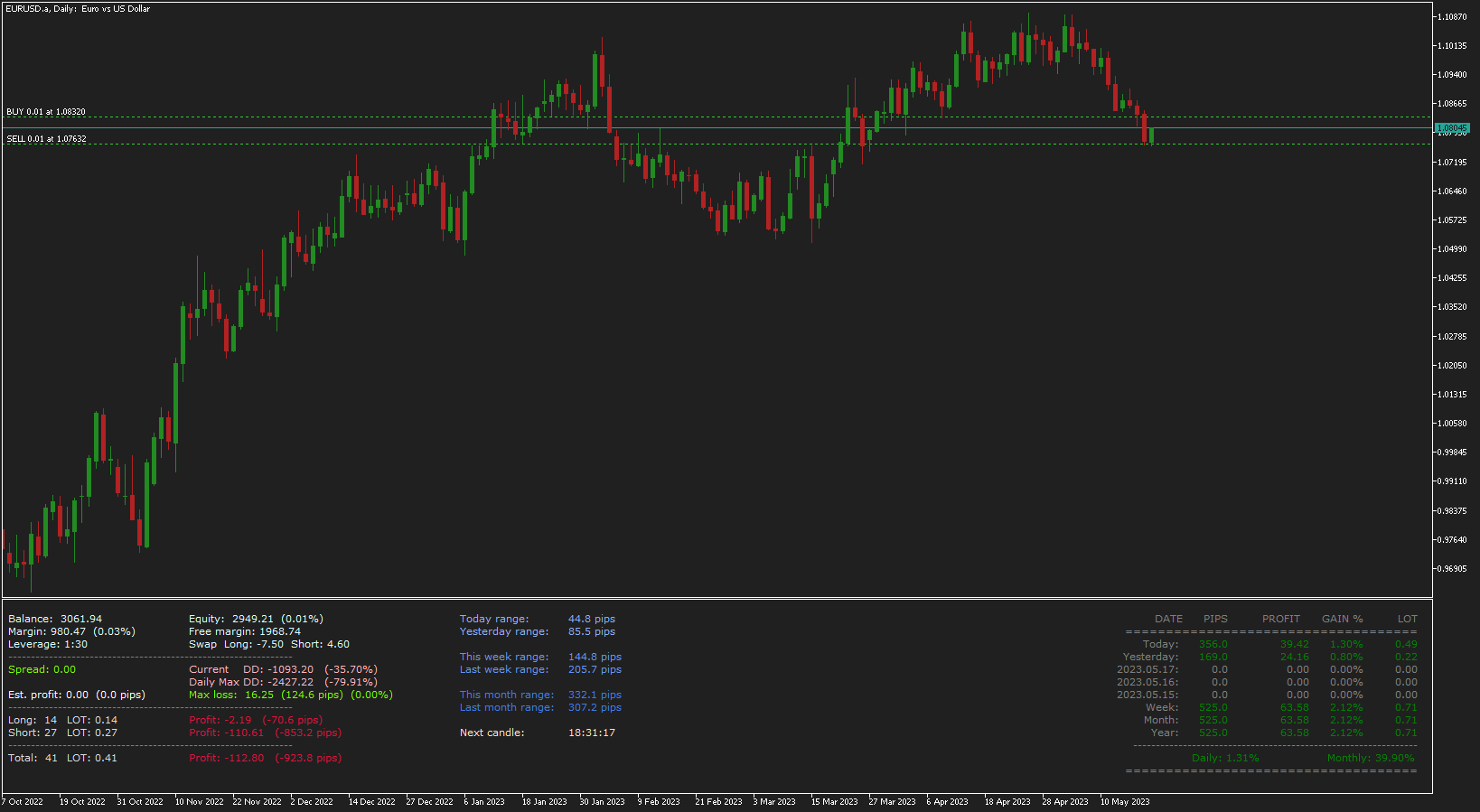
Task: Click the green Spread: 0.00 text
Action: tap(42, 670)
